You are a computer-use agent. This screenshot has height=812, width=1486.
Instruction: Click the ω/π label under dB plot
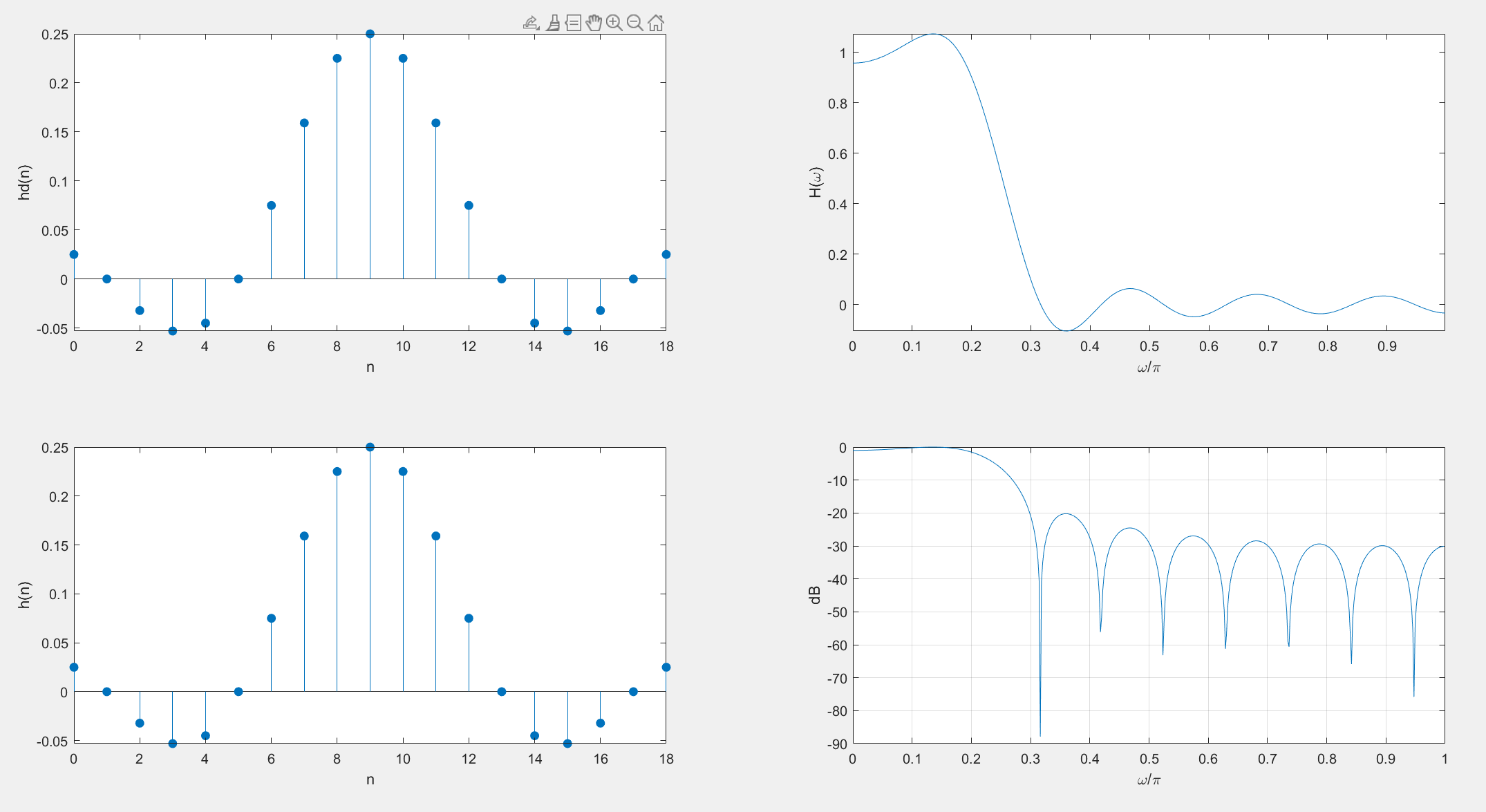click(x=1148, y=780)
